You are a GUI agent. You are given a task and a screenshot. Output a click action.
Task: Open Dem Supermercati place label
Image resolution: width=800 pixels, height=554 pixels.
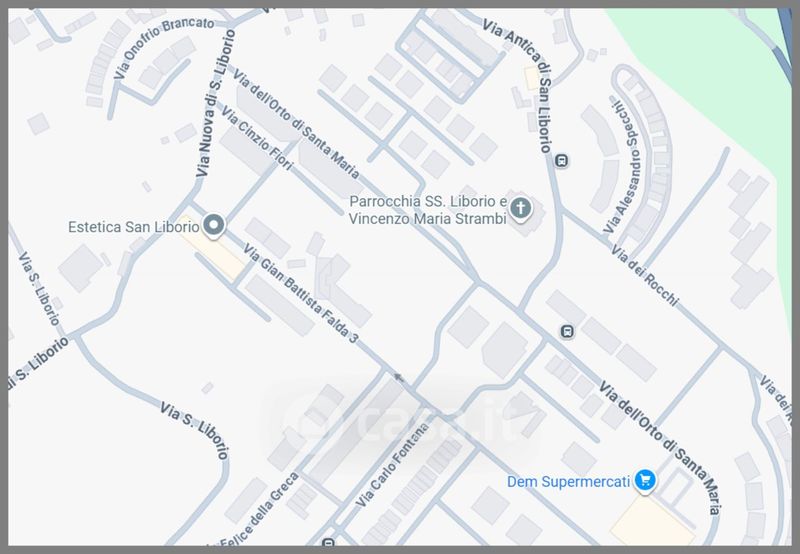(568, 482)
